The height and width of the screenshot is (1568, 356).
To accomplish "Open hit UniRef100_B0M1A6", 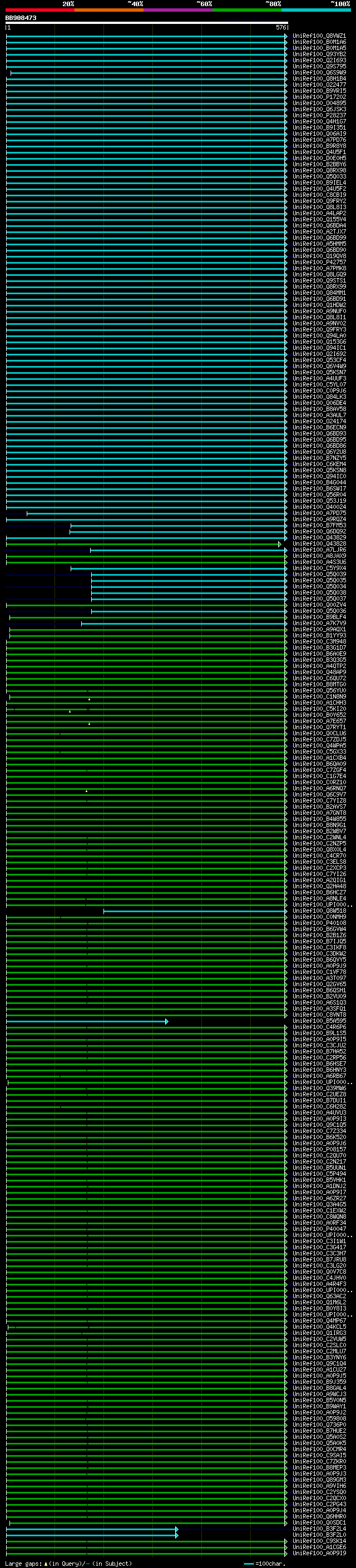I will coord(319,43).
